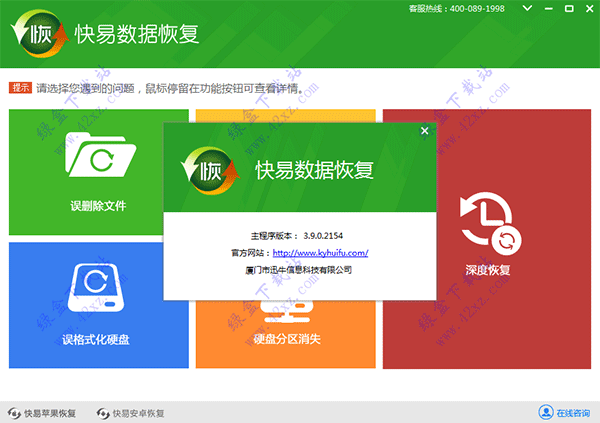
Task: Click the online consultation avatar icon
Action: click(x=546, y=412)
